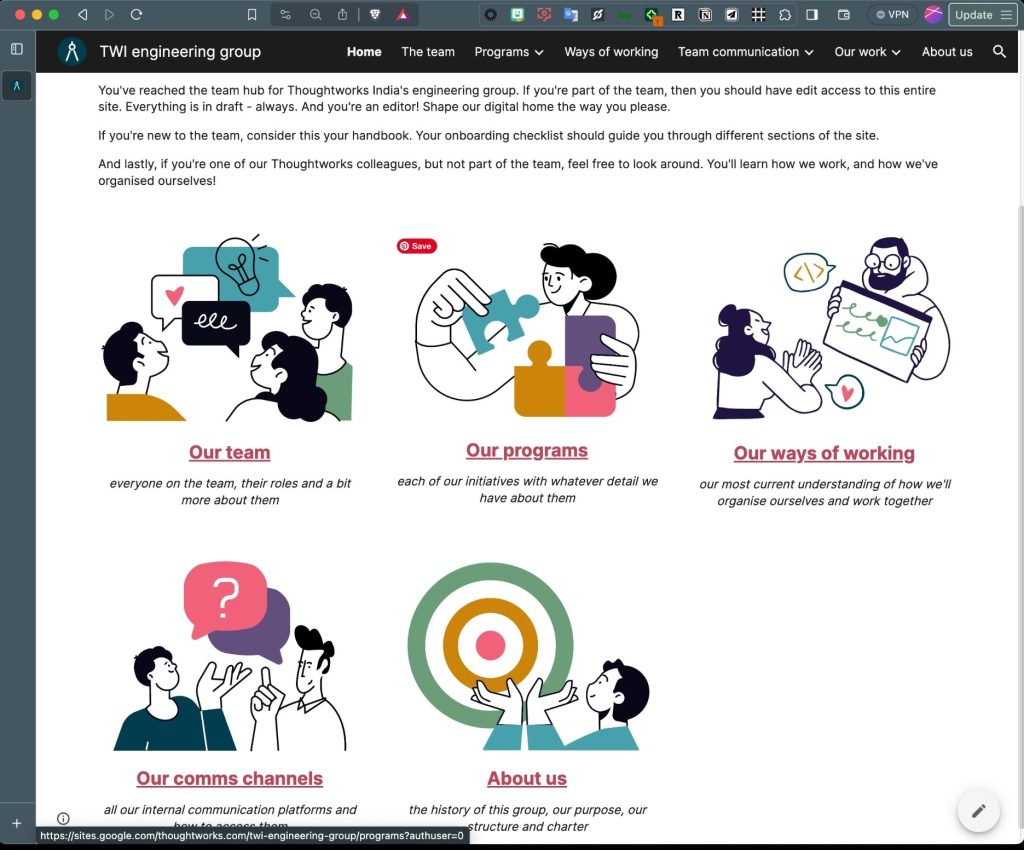Click the search magnifier icon in site header
Screen dimensions: 1024x850
point(999,52)
